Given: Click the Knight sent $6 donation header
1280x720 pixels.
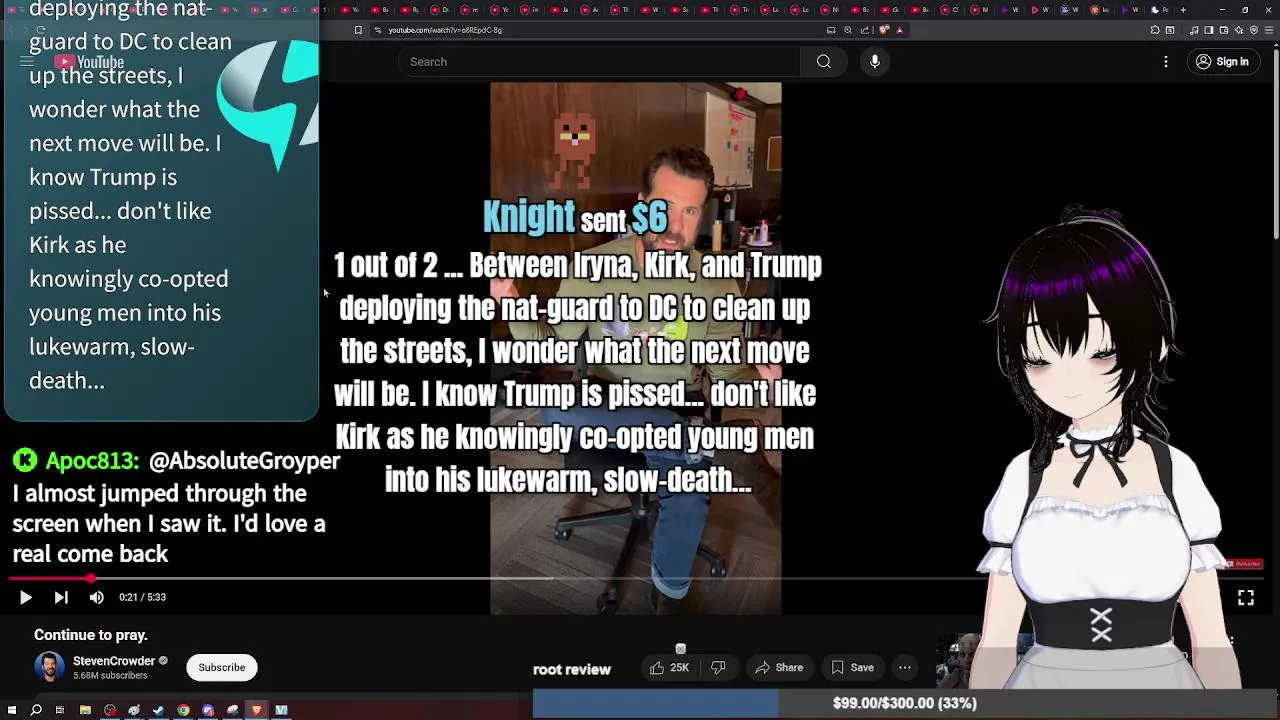Looking at the screenshot, I should coord(575,217).
